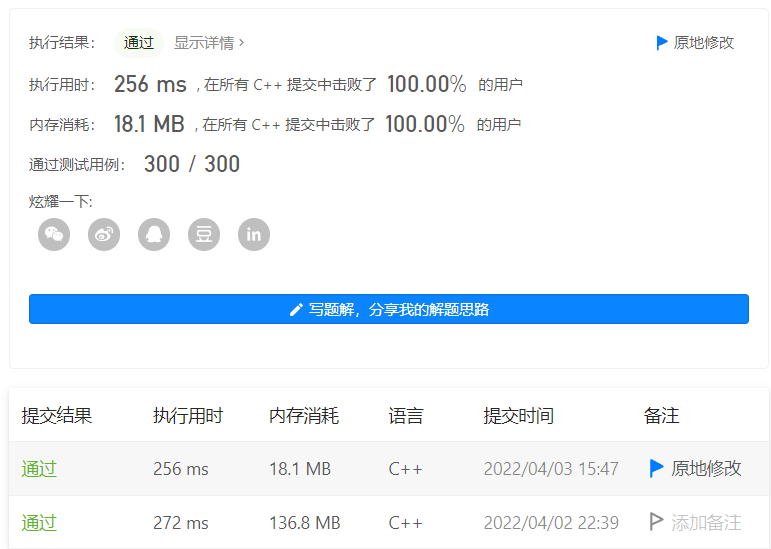Click 执行结果 label

pos(62,43)
